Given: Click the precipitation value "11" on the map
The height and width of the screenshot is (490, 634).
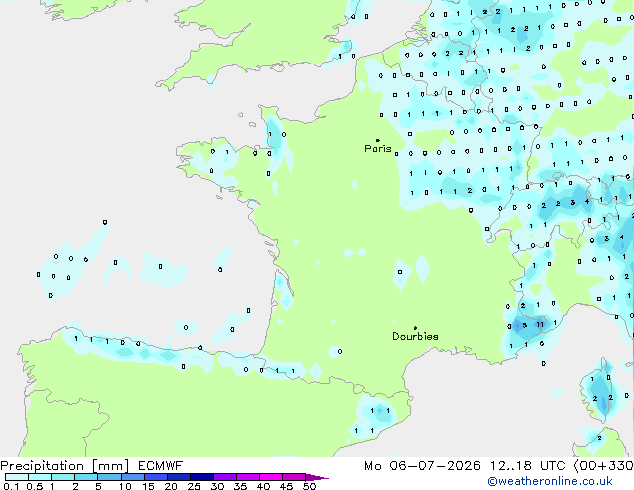Looking at the screenshot, I should tap(540, 324).
